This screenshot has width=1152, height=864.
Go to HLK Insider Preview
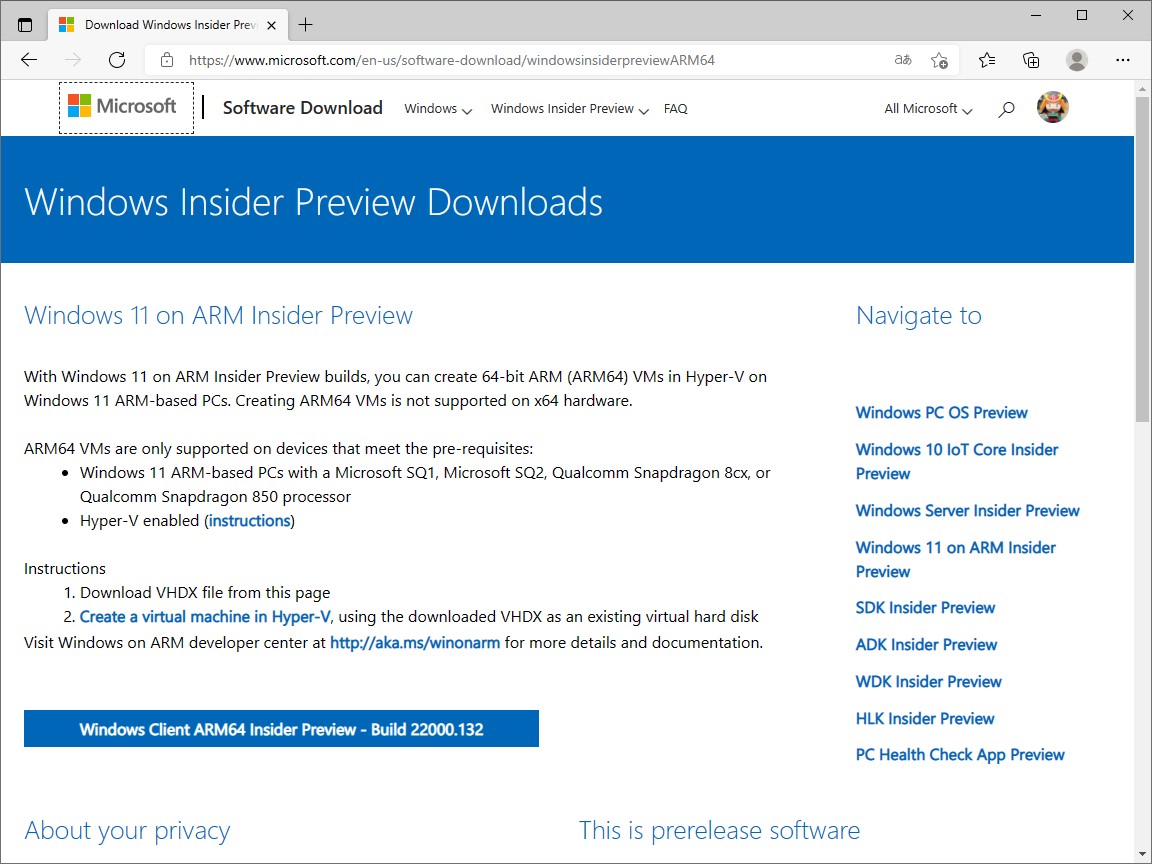pos(925,719)
